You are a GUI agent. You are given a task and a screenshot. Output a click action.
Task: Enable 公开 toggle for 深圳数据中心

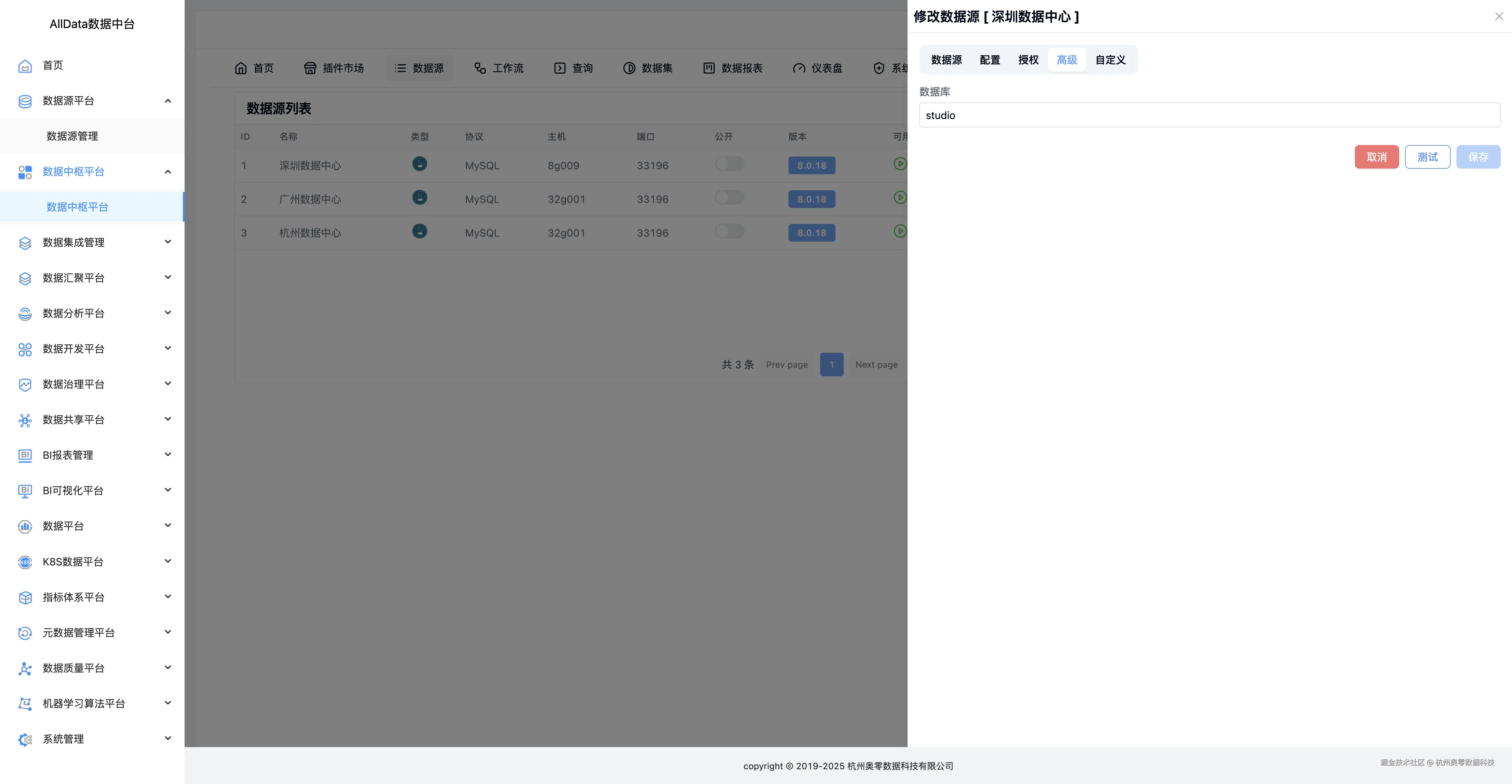(x=729, y=164)
